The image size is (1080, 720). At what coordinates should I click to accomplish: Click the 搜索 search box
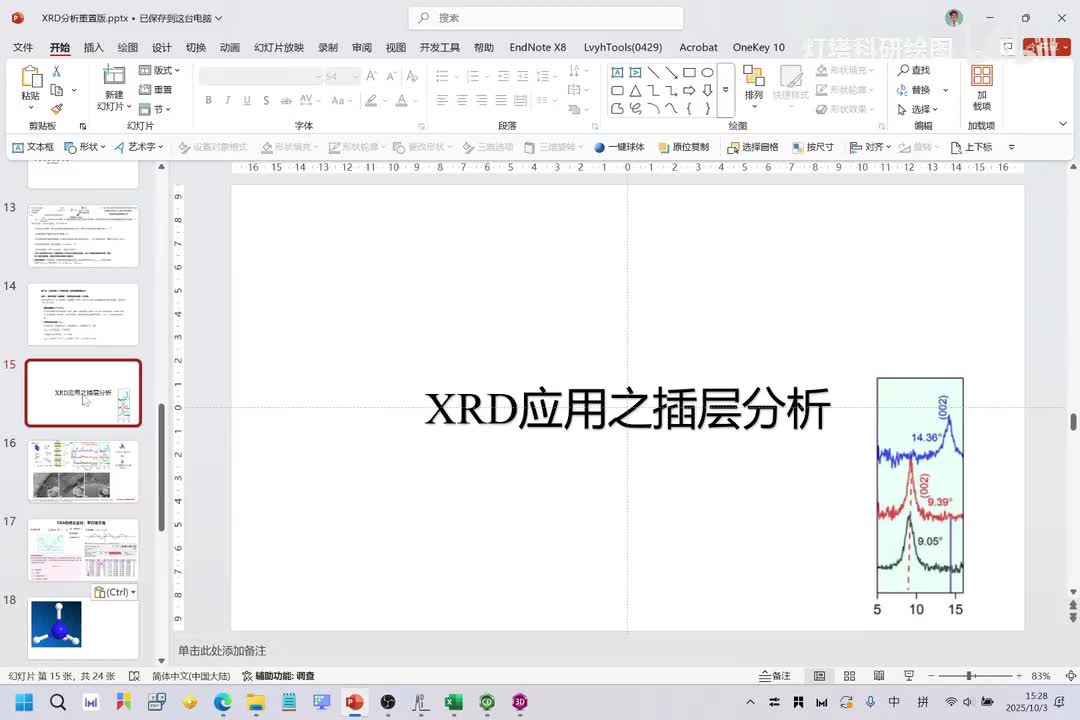[x=546, y=18]
